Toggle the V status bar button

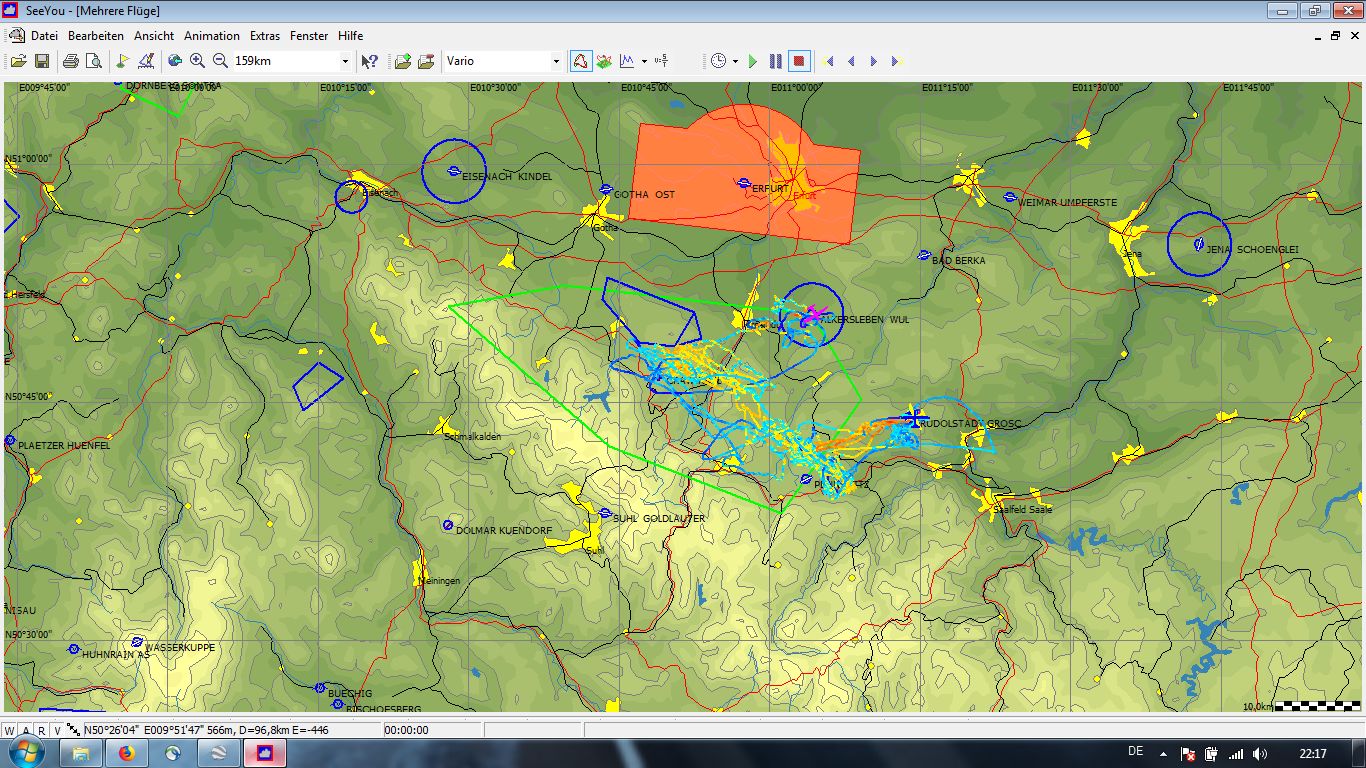coord(57,730)
